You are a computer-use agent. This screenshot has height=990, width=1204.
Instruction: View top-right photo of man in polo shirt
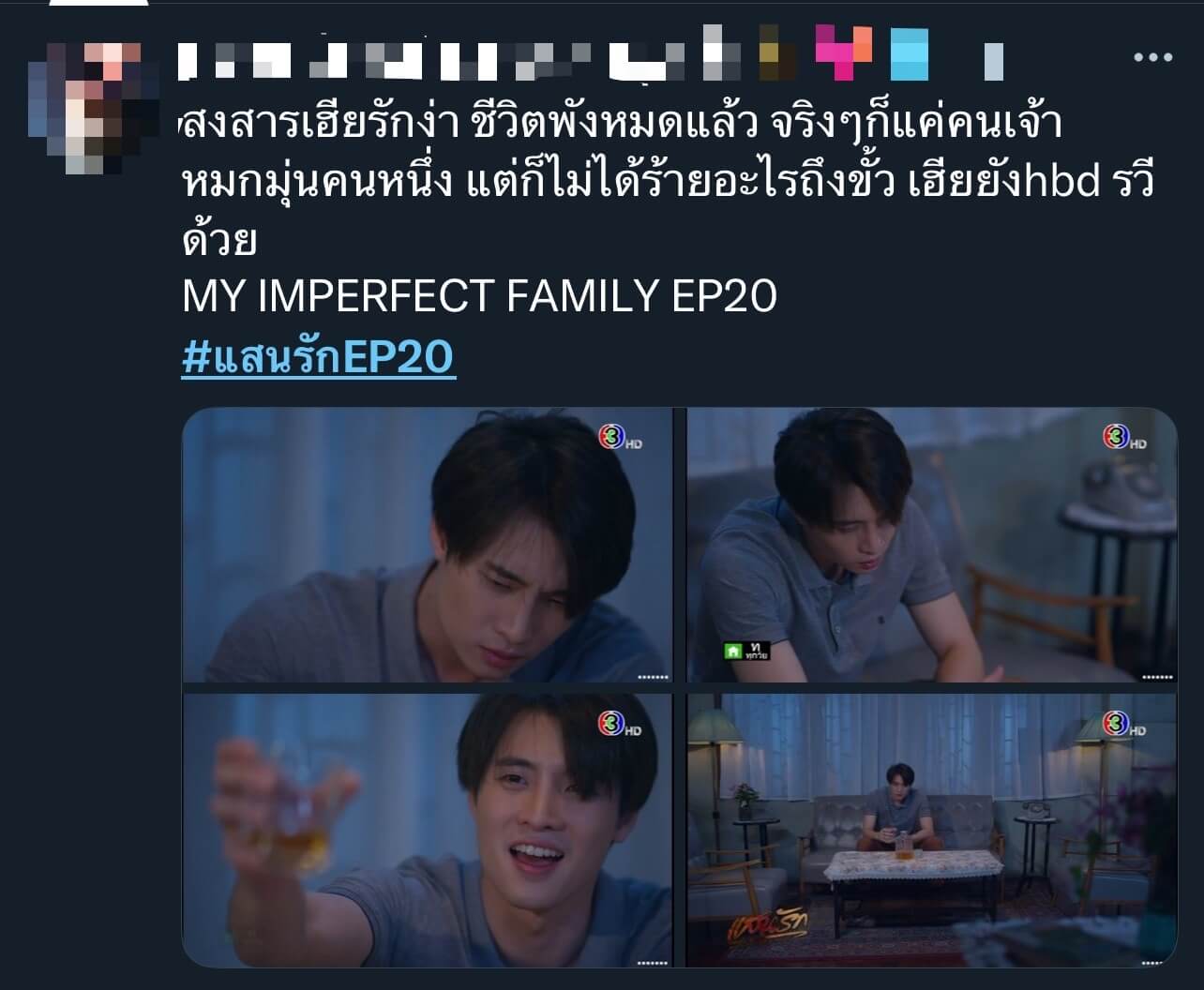pos(932,545)
